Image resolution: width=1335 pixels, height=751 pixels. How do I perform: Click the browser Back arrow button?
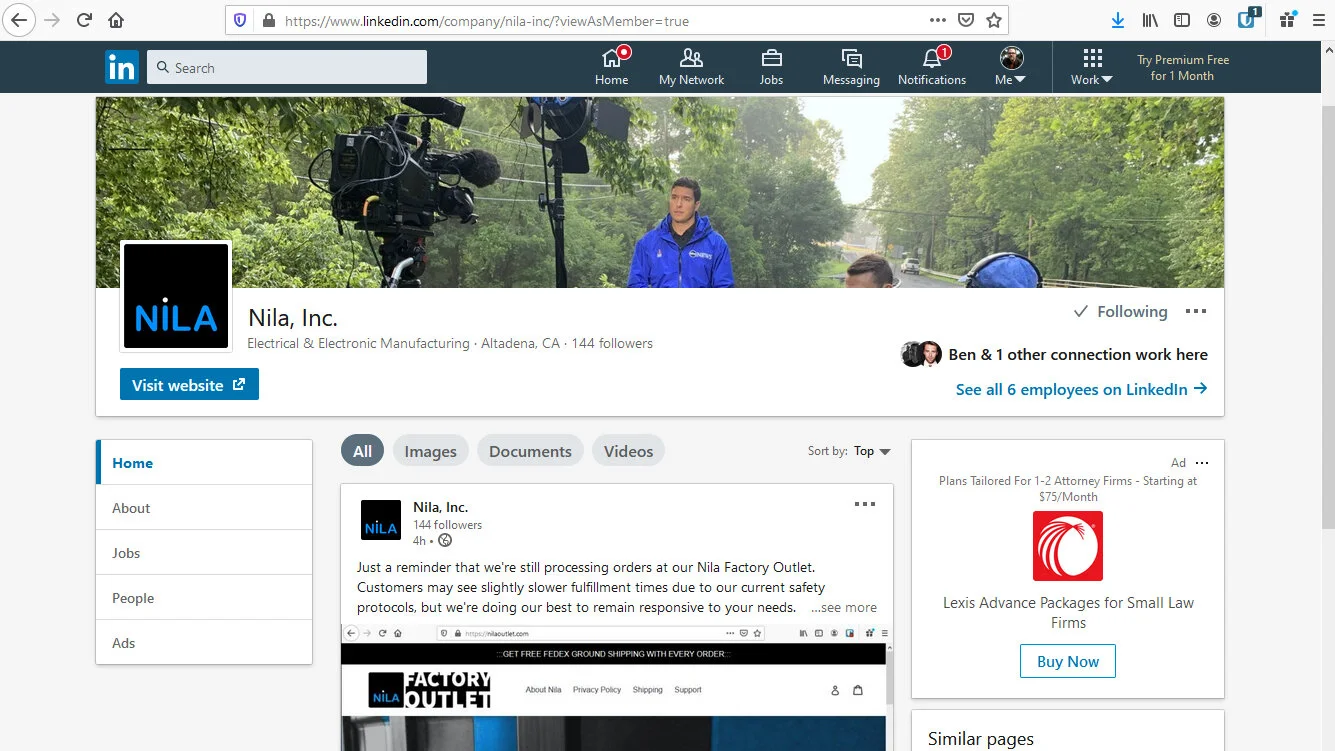coord(19,20)
